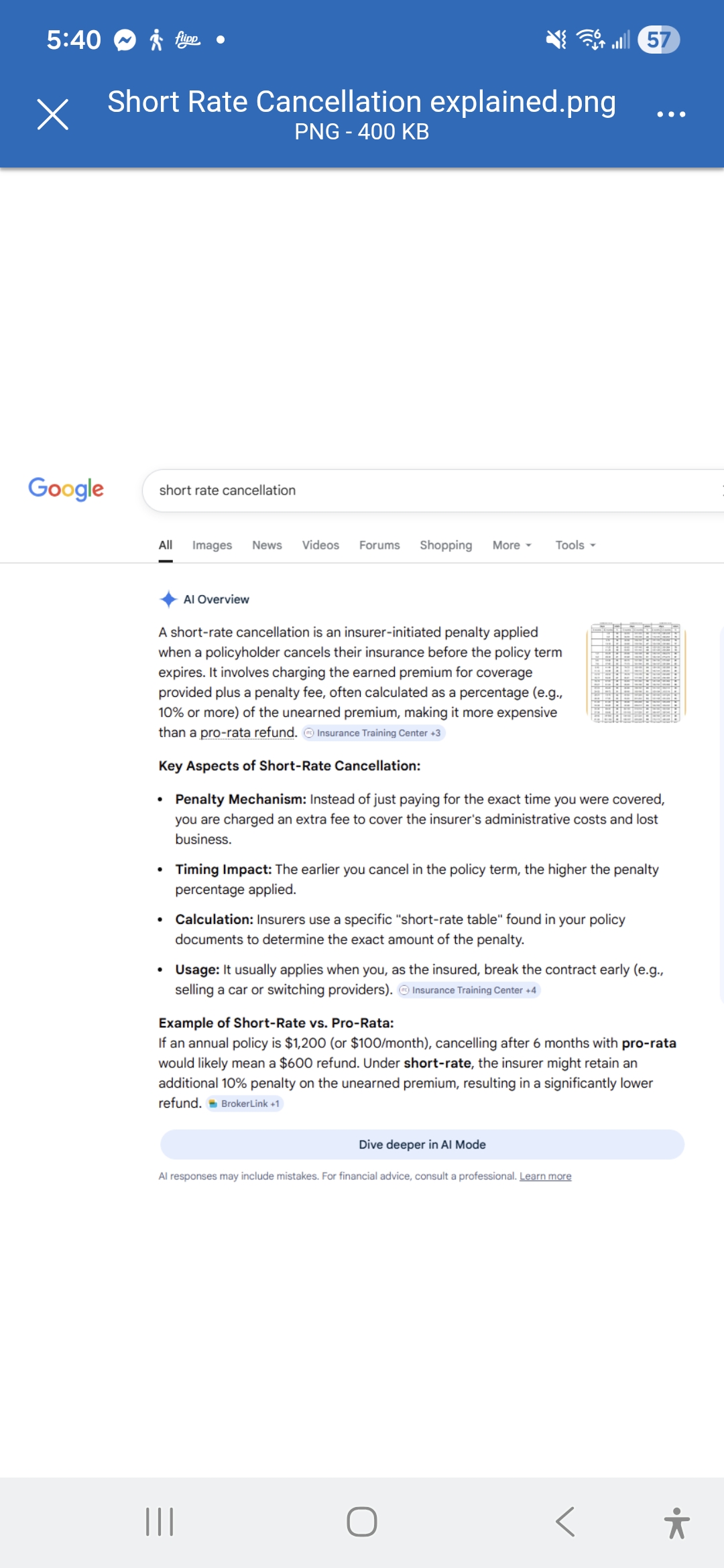
Task: Close the image viewer with X icon
Action: [x=53, y=114]
